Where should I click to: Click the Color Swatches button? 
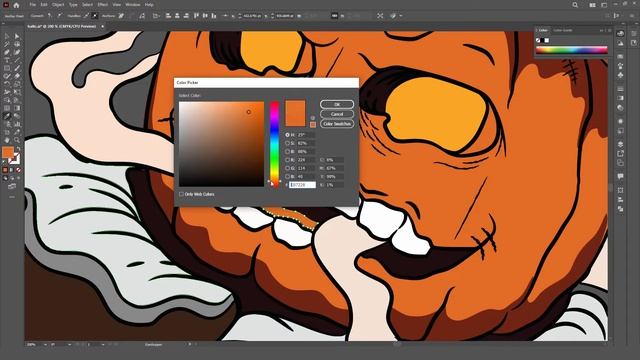pos(337,124)
